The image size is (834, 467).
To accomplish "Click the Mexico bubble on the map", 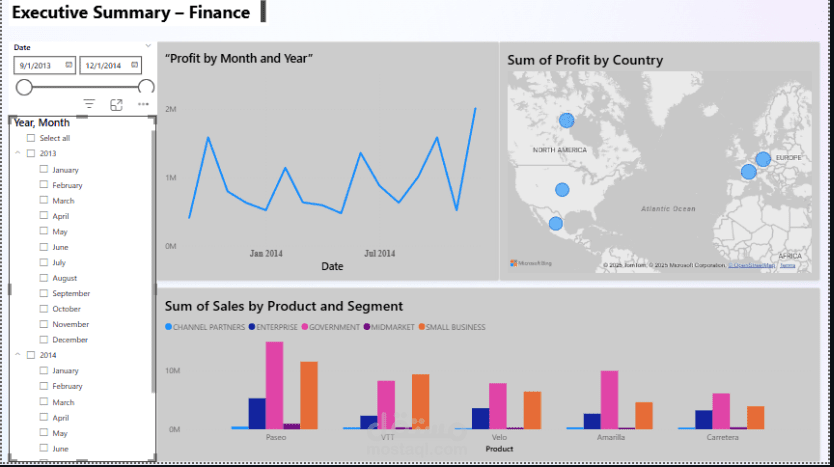I will pos(555,223).
